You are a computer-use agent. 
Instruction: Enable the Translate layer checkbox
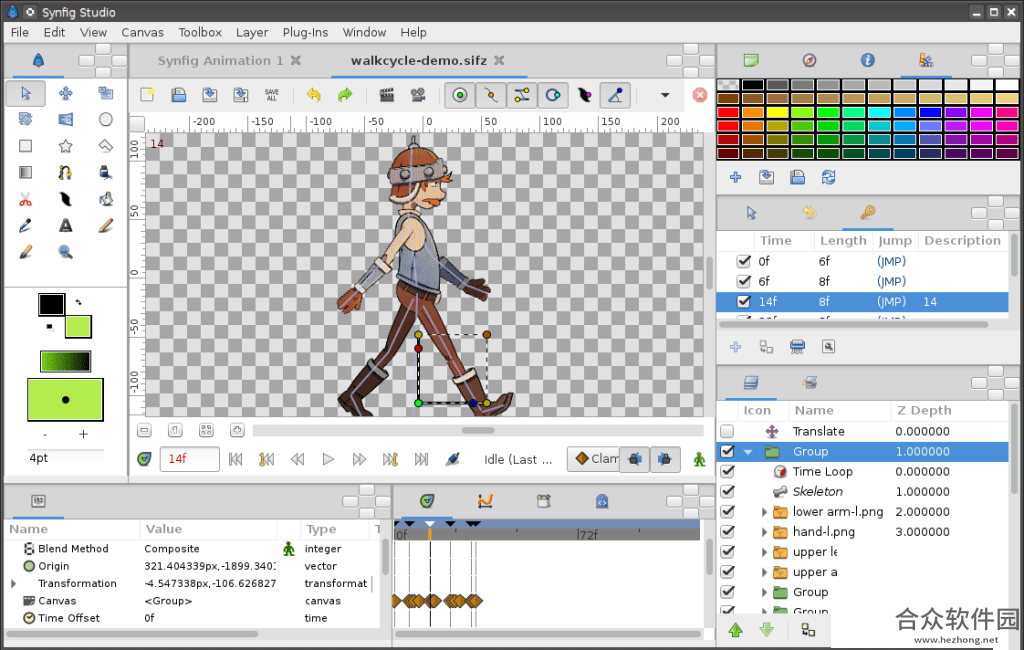[x=727, y=431]
